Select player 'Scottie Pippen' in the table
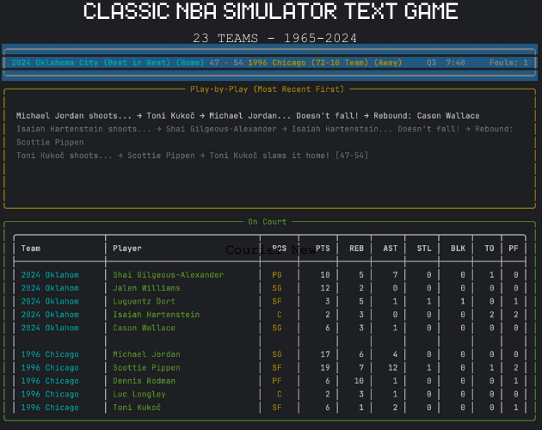The width and height of the screenshot is (542, 430). 147,368
